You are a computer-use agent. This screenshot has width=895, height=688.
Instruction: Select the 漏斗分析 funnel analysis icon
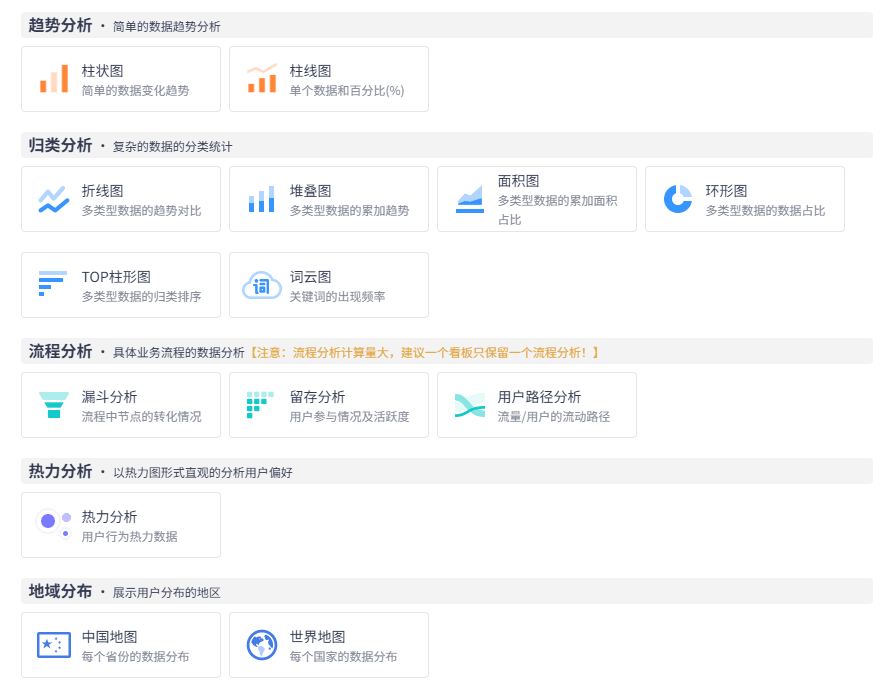pyautogui.click(x=53, y=405)
